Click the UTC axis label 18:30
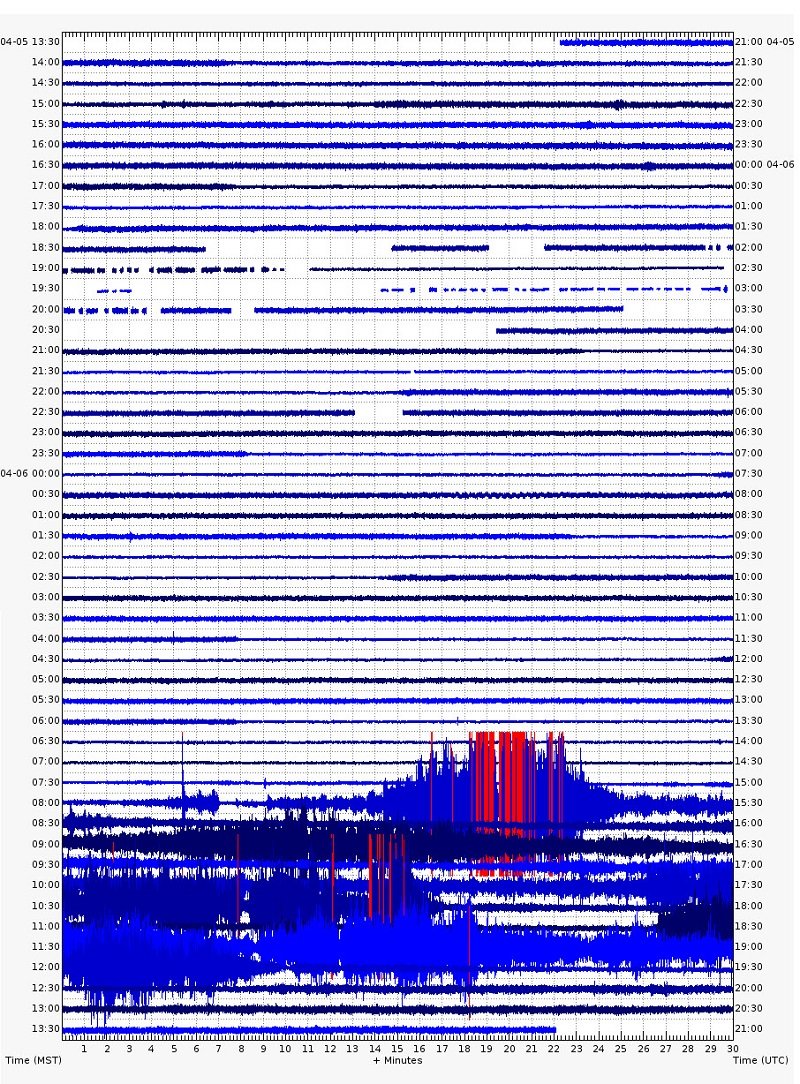The height and width of the screenshot is (1084, 800). coord(749,926)
